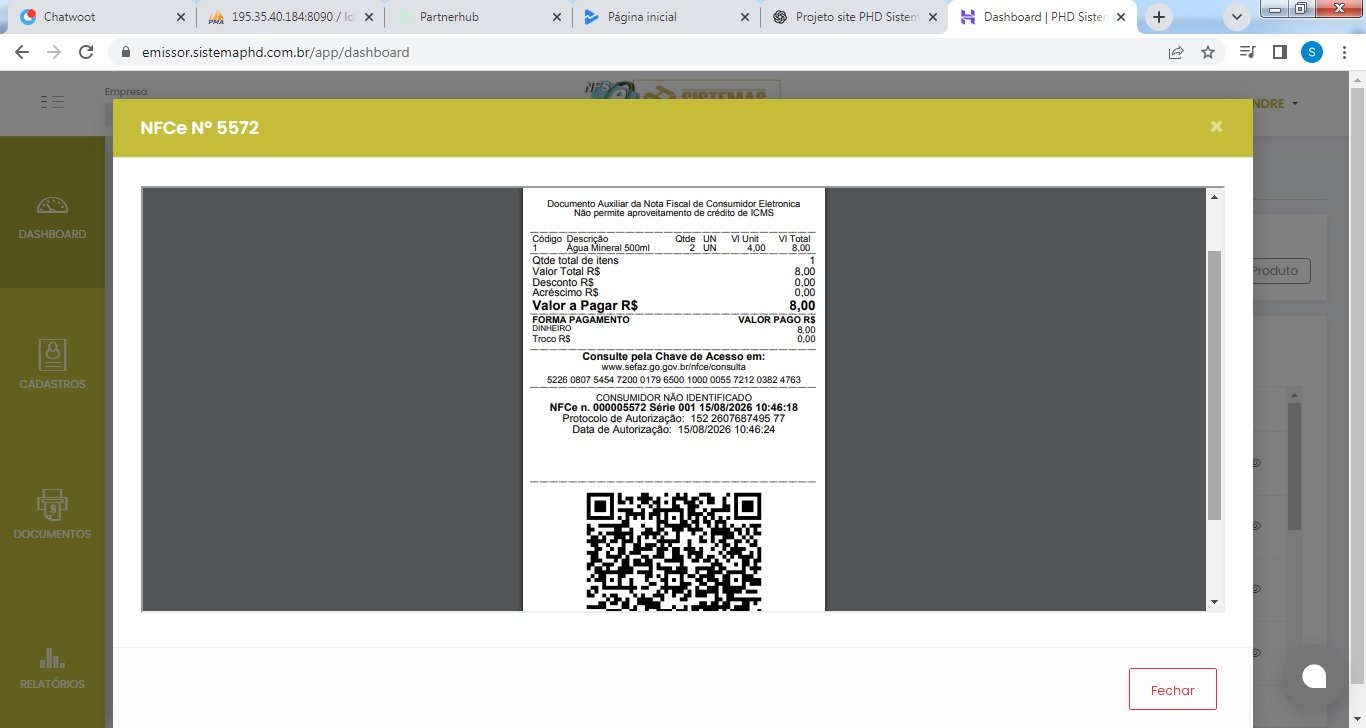Click the Água Mineral 500ml item row
This screenshot has height=728, width=1366.
(x=673, y=248)
